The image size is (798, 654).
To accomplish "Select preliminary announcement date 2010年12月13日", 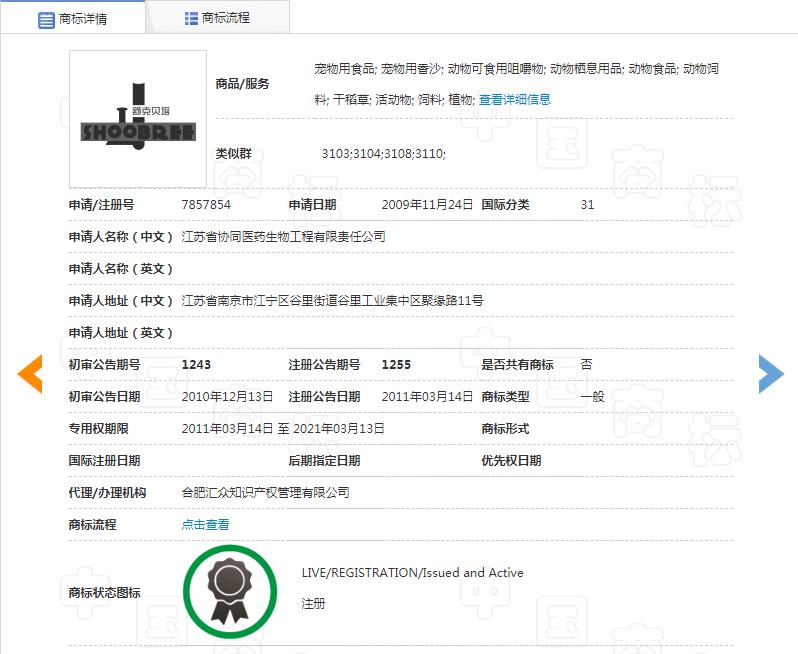I will 227,396.
